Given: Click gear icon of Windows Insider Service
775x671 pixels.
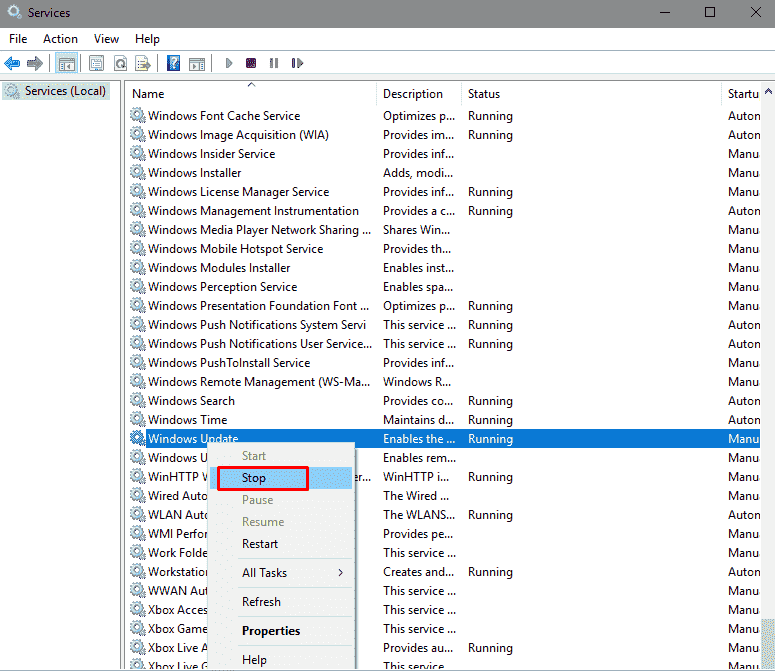Looking at the screenshot, I should [137, 154].
